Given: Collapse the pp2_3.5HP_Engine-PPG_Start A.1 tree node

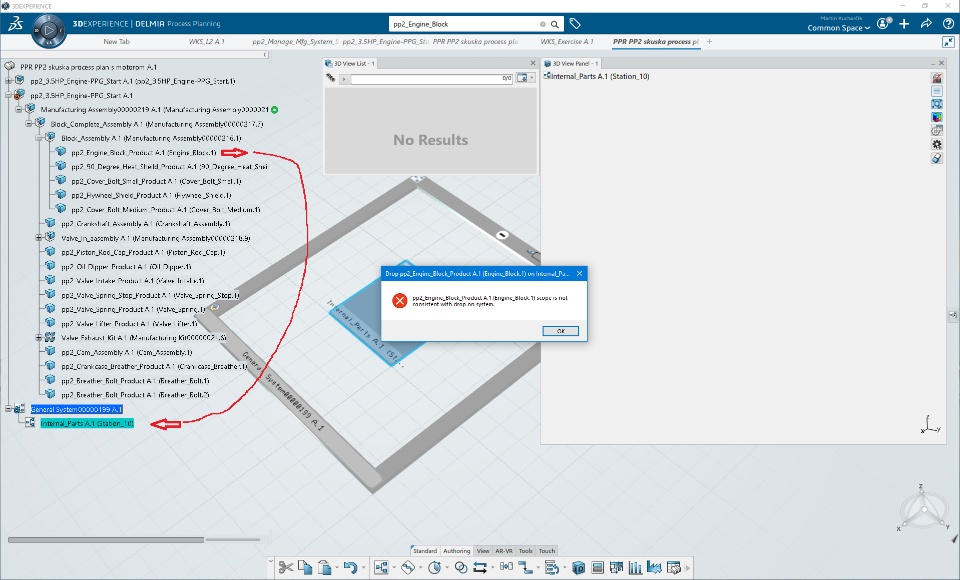Looking at the screenshot, I should (x=9, y=95).
